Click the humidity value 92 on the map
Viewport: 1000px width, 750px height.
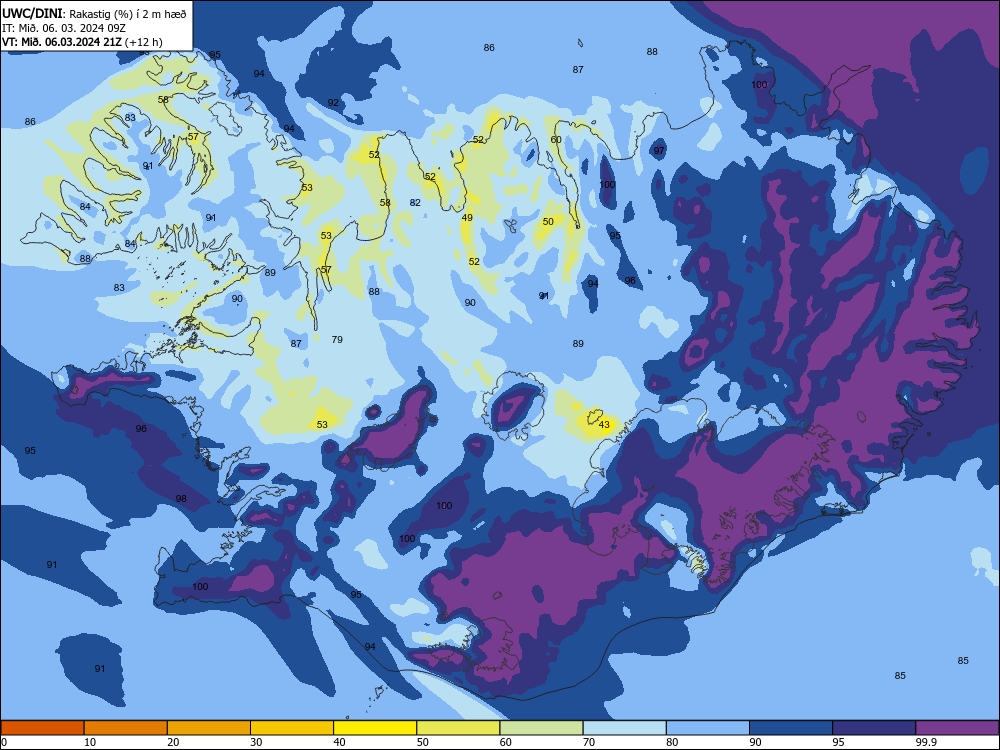pyautogui.click(x=333, y=103)
